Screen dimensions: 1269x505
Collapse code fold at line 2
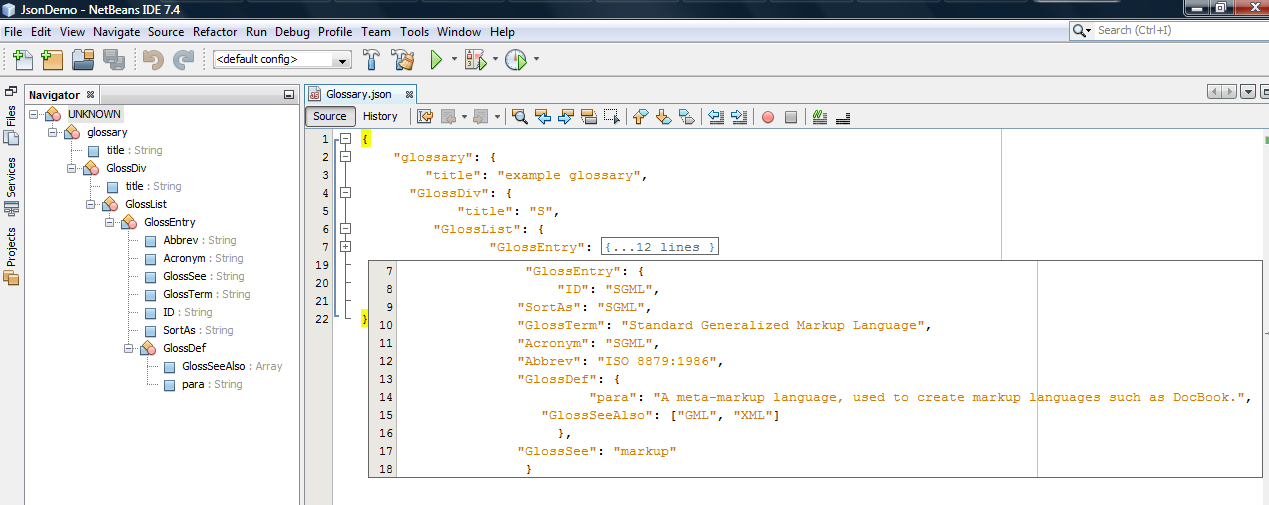coord(345,157)
